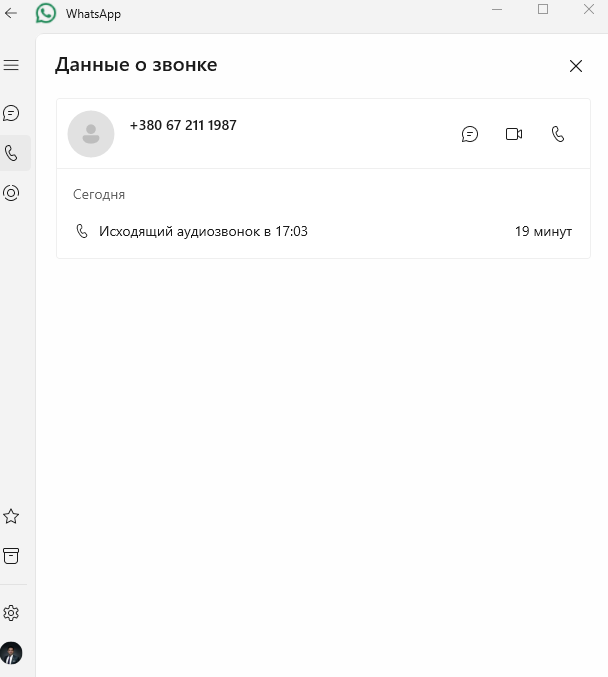Viewport: 608px width, 677px height.
Task: Click the WhatsApp logo in title bar
Action: coord(46,13)
